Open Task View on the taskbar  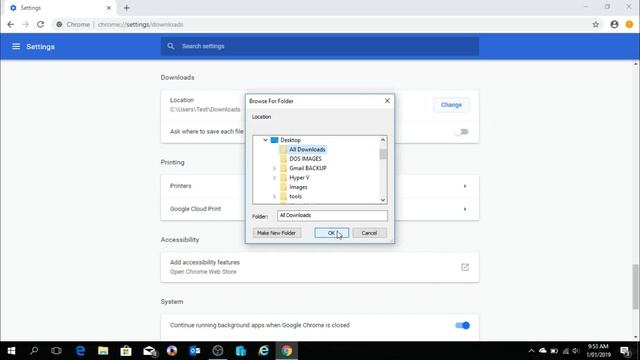click(x=56, y=351)
